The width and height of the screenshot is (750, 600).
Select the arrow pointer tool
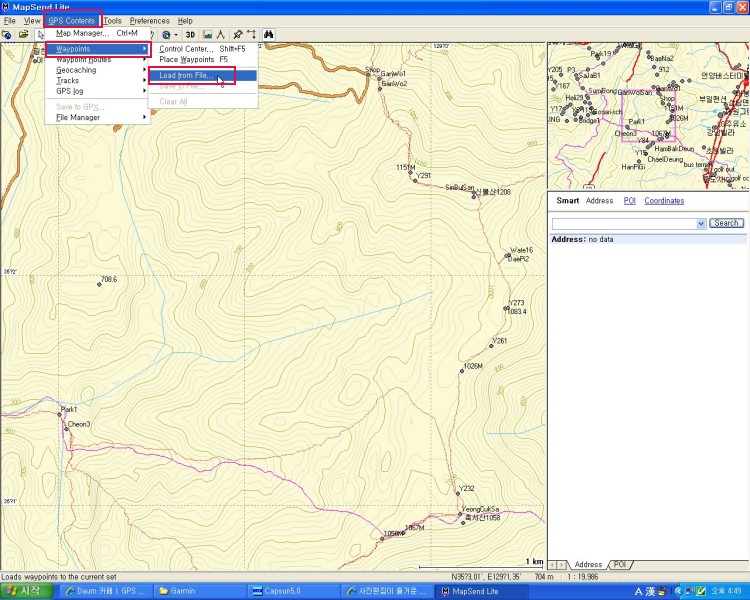point(40,34)
